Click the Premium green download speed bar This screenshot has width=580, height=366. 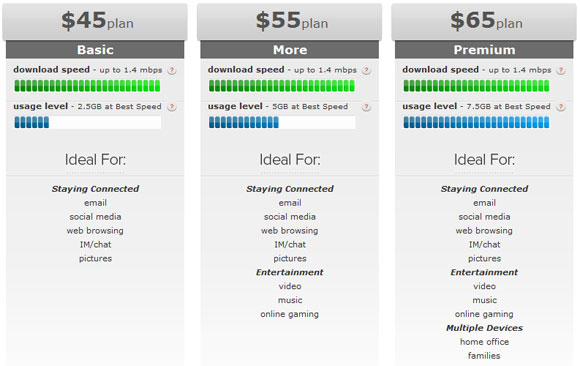(x=476, y=86)
